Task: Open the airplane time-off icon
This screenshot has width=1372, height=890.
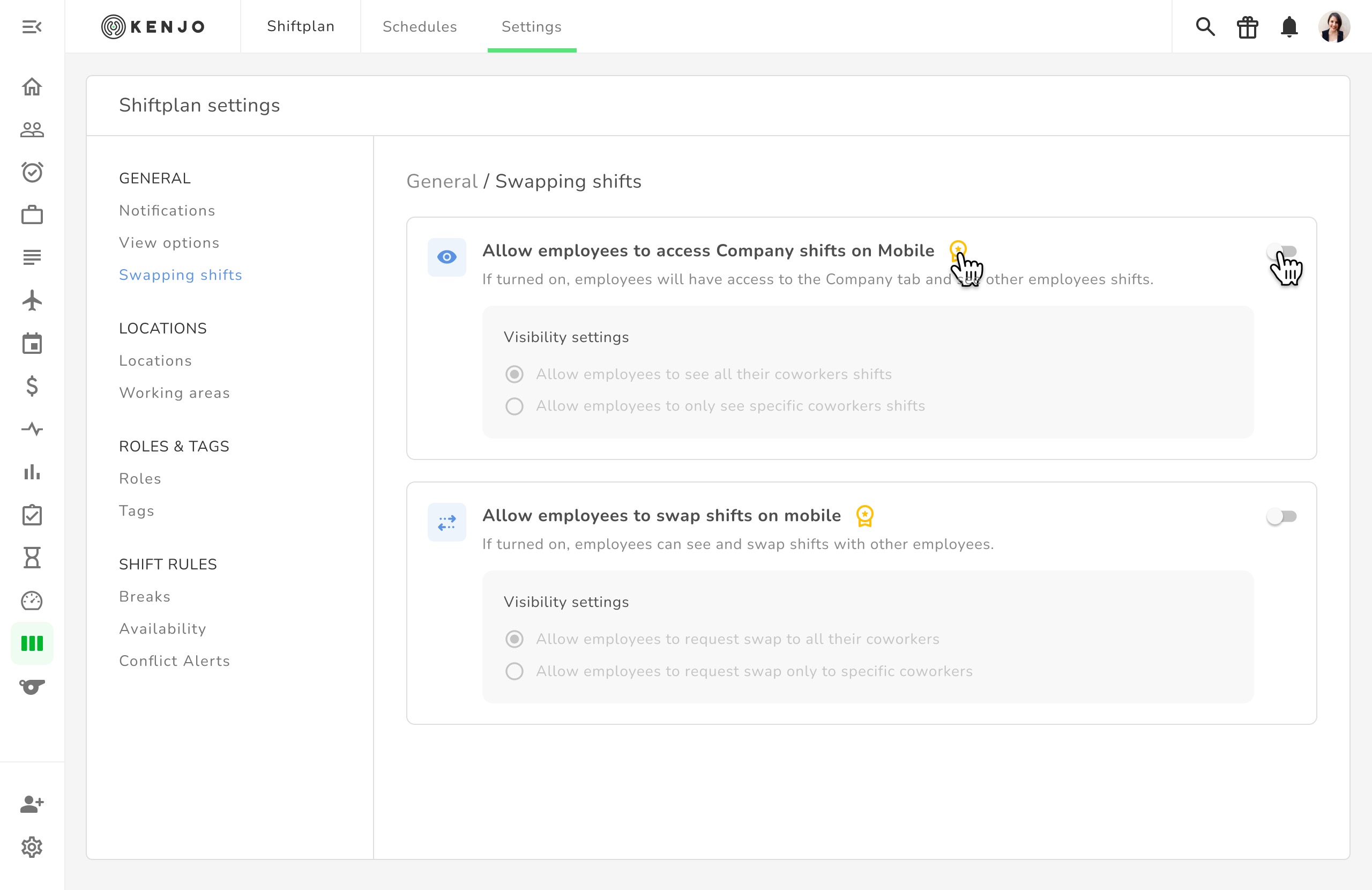Action: (32, 301)
